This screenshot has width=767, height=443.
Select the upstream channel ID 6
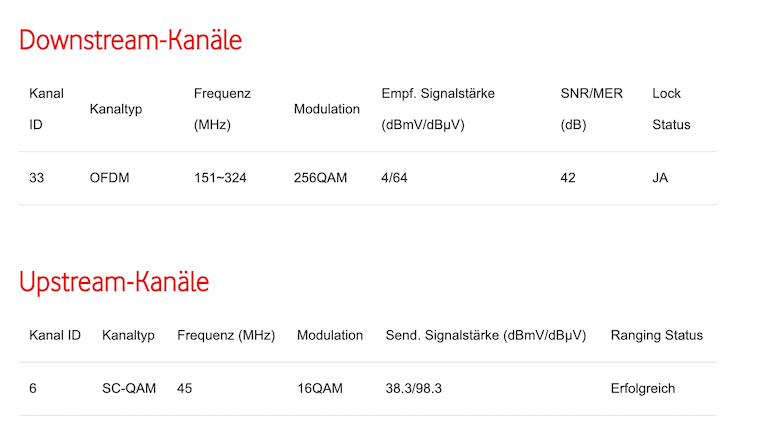pyautogui.click(x=33, y=388)
